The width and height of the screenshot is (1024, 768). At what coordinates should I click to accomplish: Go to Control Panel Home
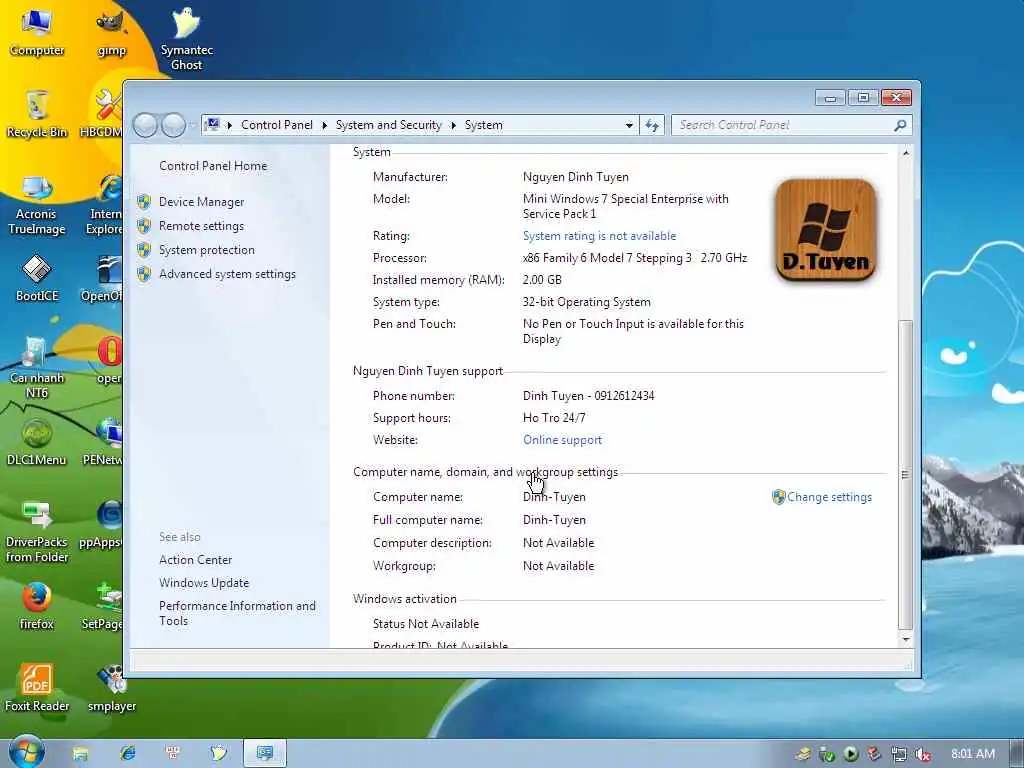coord(213,166)
